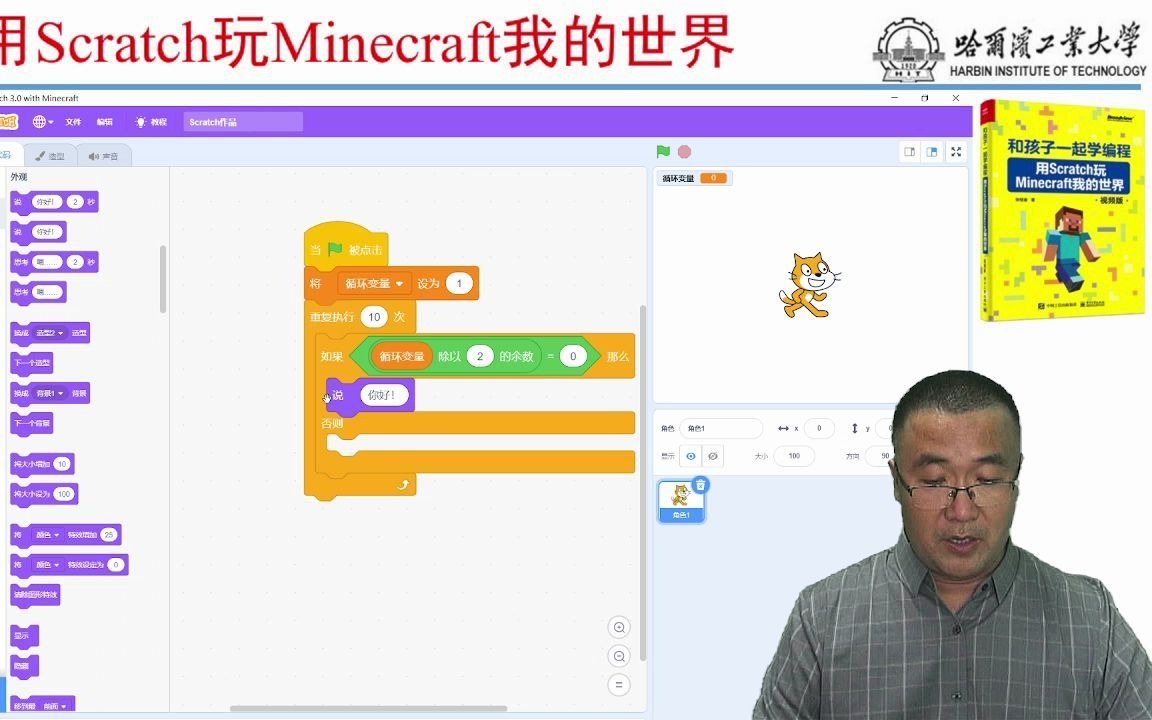The height and width of the screenshot is (720, 1152).
Task: Zoom out of the code area
Action: click(x=620, y=656)
